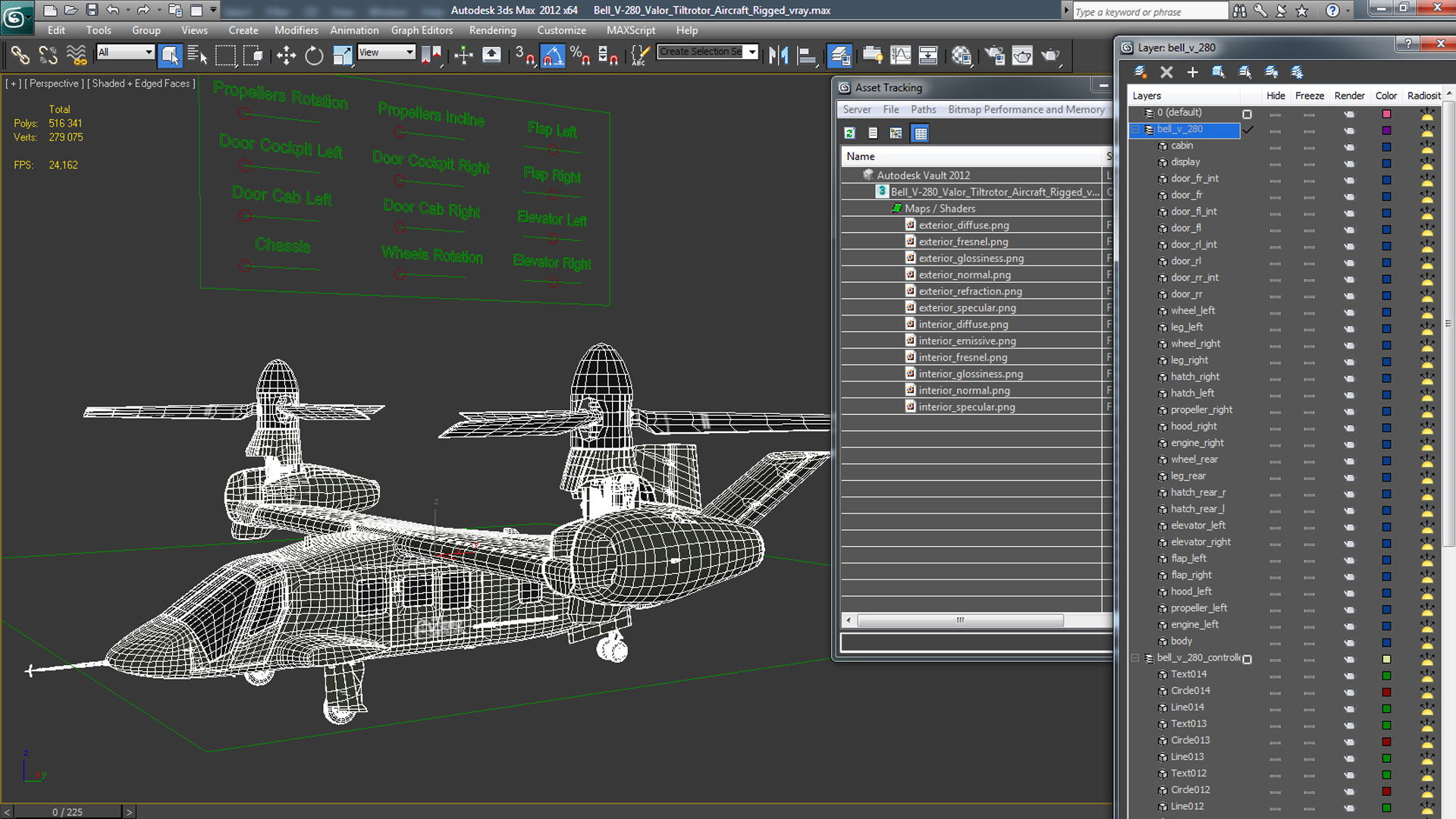Toggle Percent Snap on main toolbar
Viewport: 1456px width, 819px height.
point(581,55)
